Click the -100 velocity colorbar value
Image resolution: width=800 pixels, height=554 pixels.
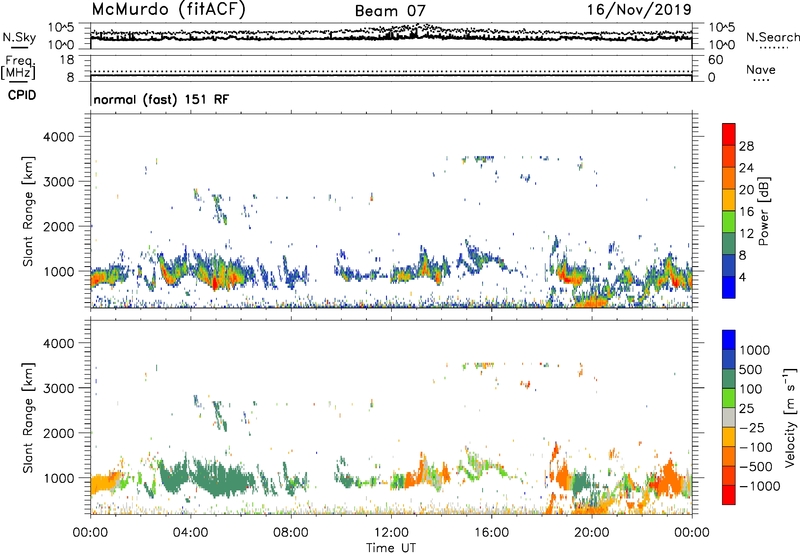coord(756,447)
